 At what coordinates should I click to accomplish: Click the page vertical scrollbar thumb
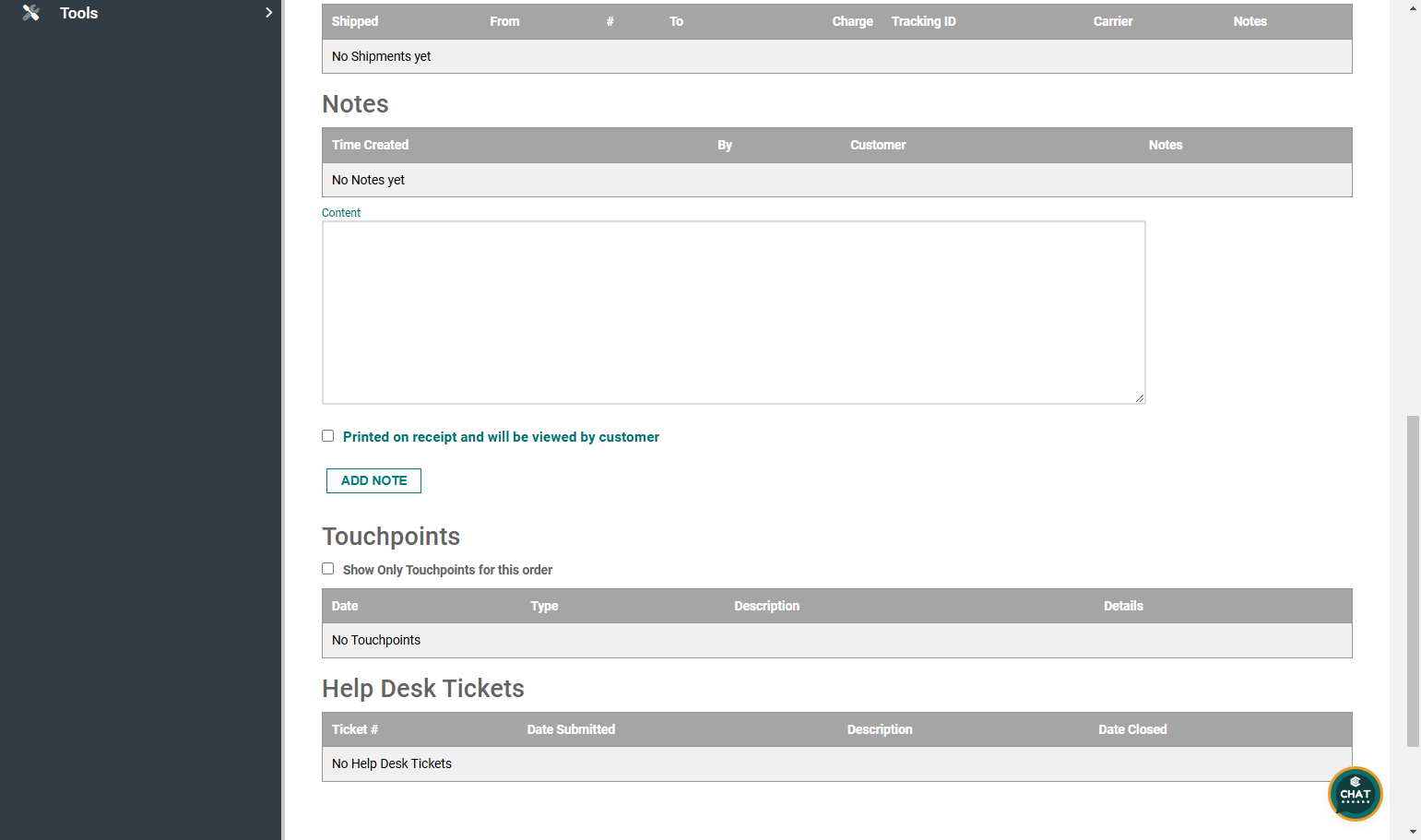click(1413, 581)
